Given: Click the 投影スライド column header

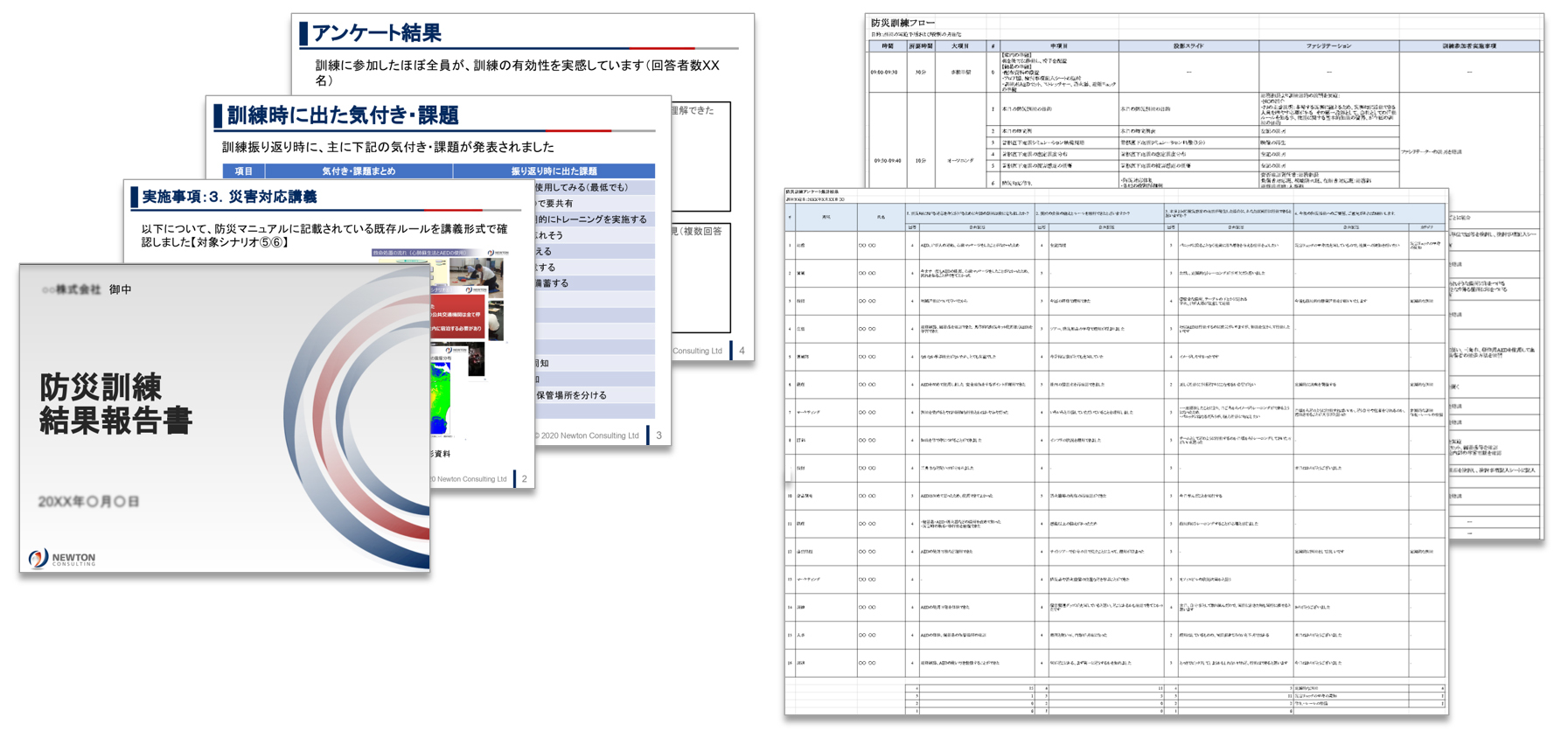Looking at the screenshot, I should (1188, 45).
